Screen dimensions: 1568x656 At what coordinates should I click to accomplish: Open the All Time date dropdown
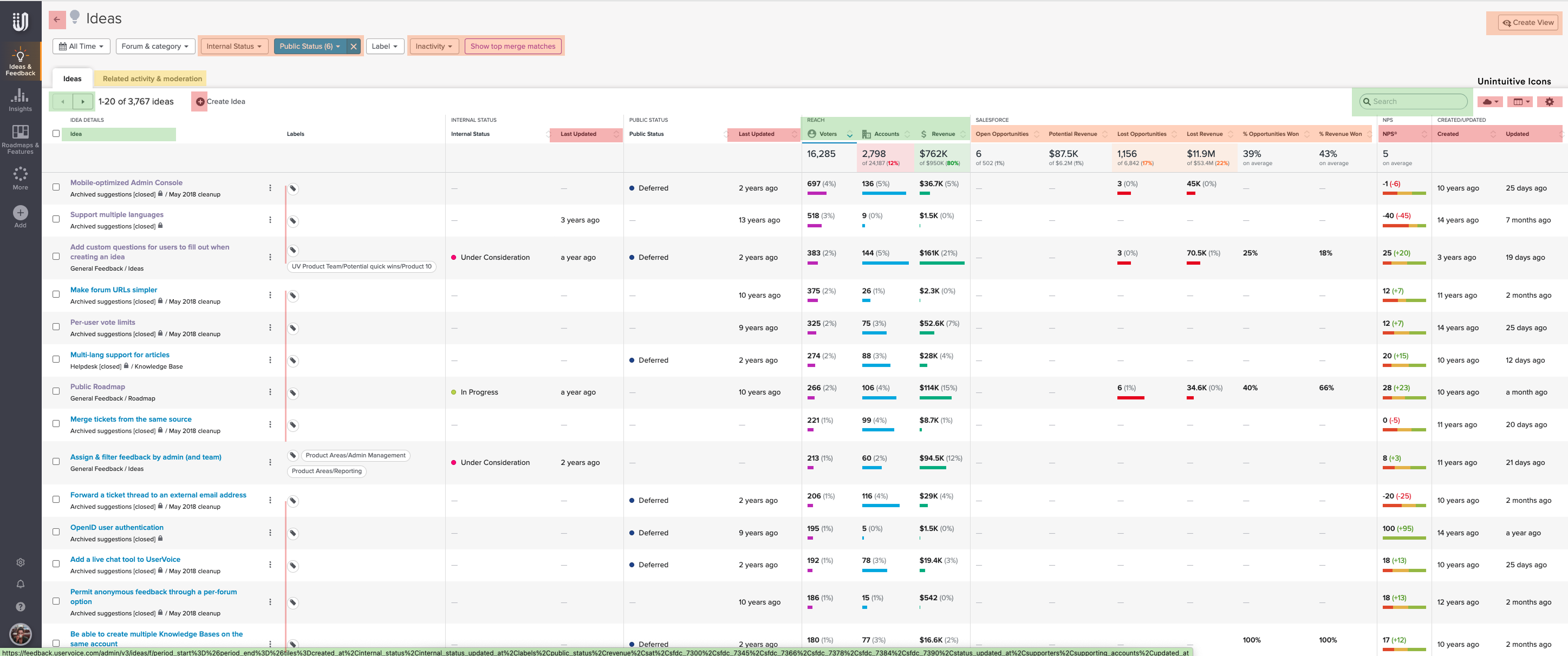click(82, 46)
